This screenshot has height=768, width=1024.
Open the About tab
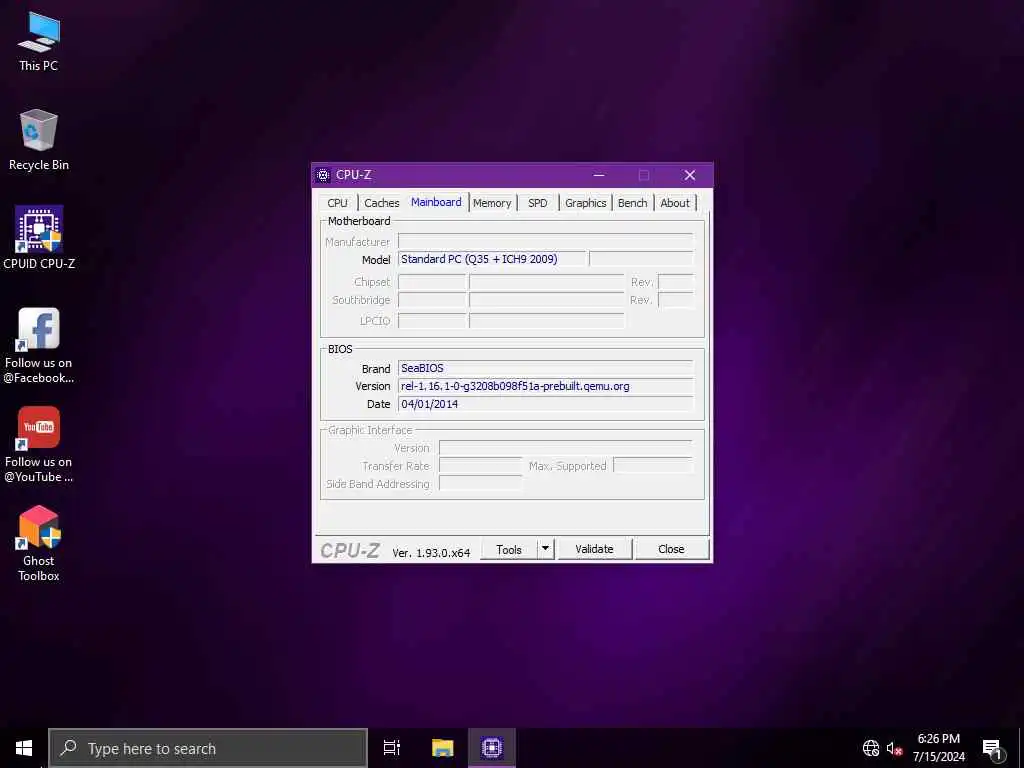[x=675, y=203]
